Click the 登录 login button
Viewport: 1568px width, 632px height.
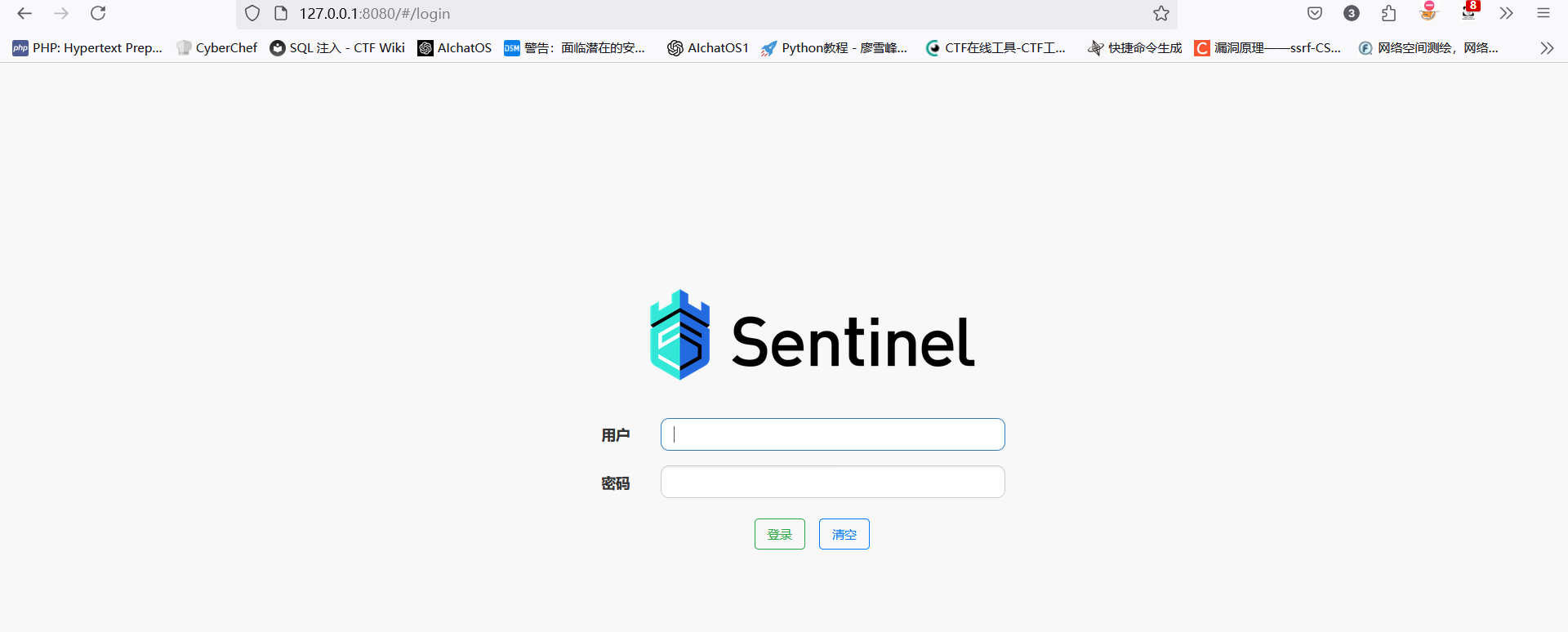[780, 534]
